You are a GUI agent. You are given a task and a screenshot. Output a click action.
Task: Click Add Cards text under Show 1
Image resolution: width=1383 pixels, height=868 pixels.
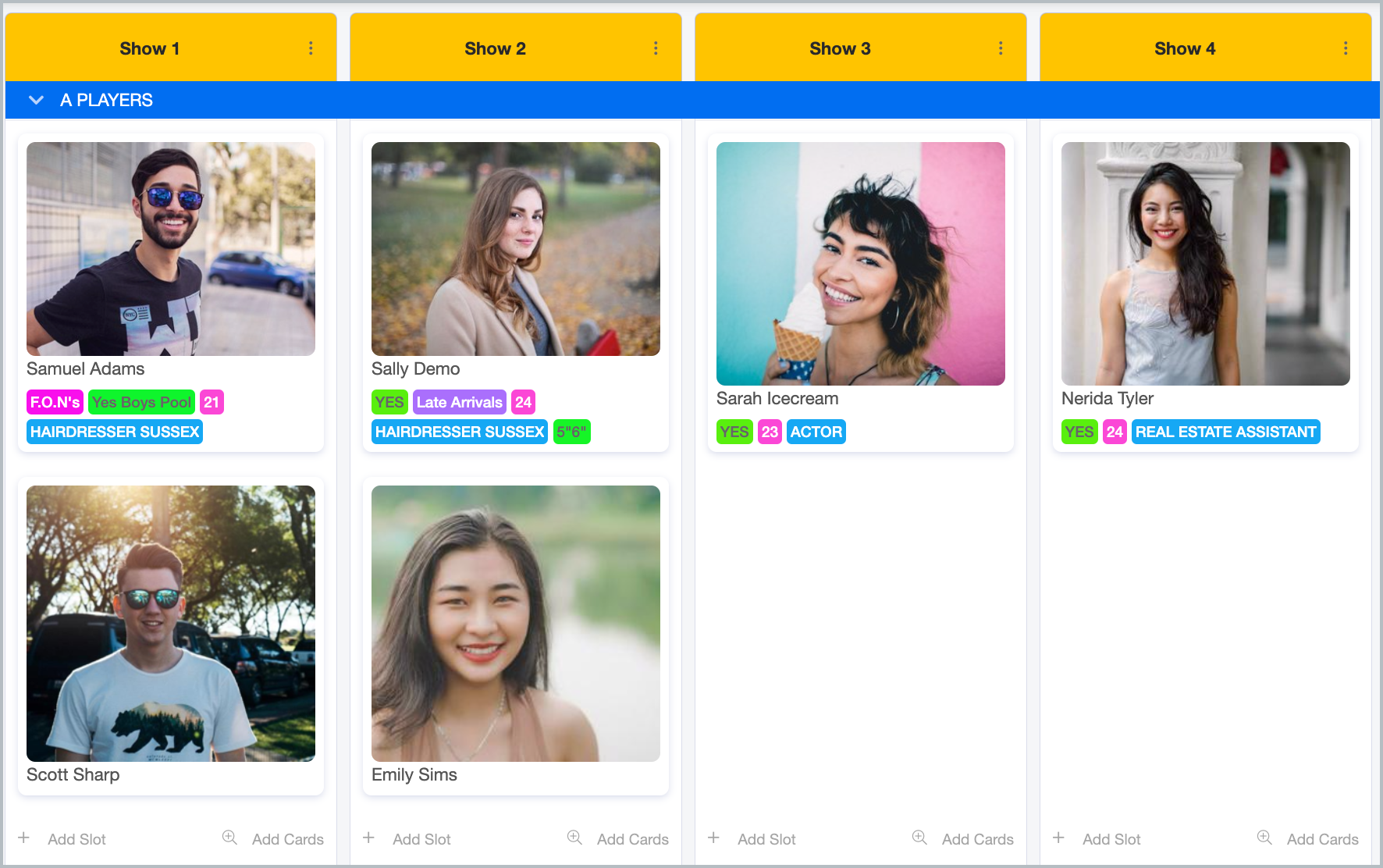click(x=288, y=839)
